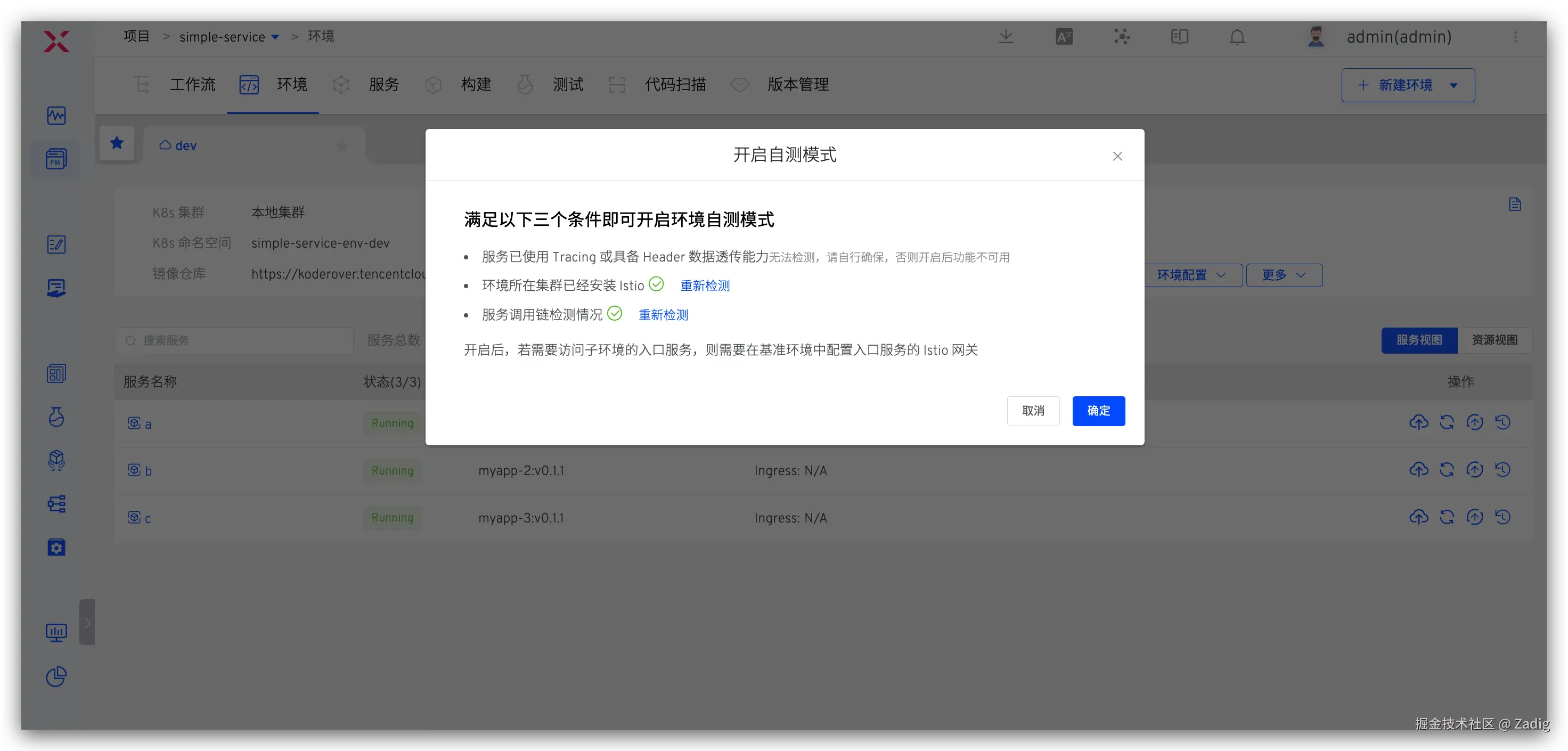Click the simple-service-env-dev namespace value
Screen dimensions: 1568x751
(x=320, y=243)
